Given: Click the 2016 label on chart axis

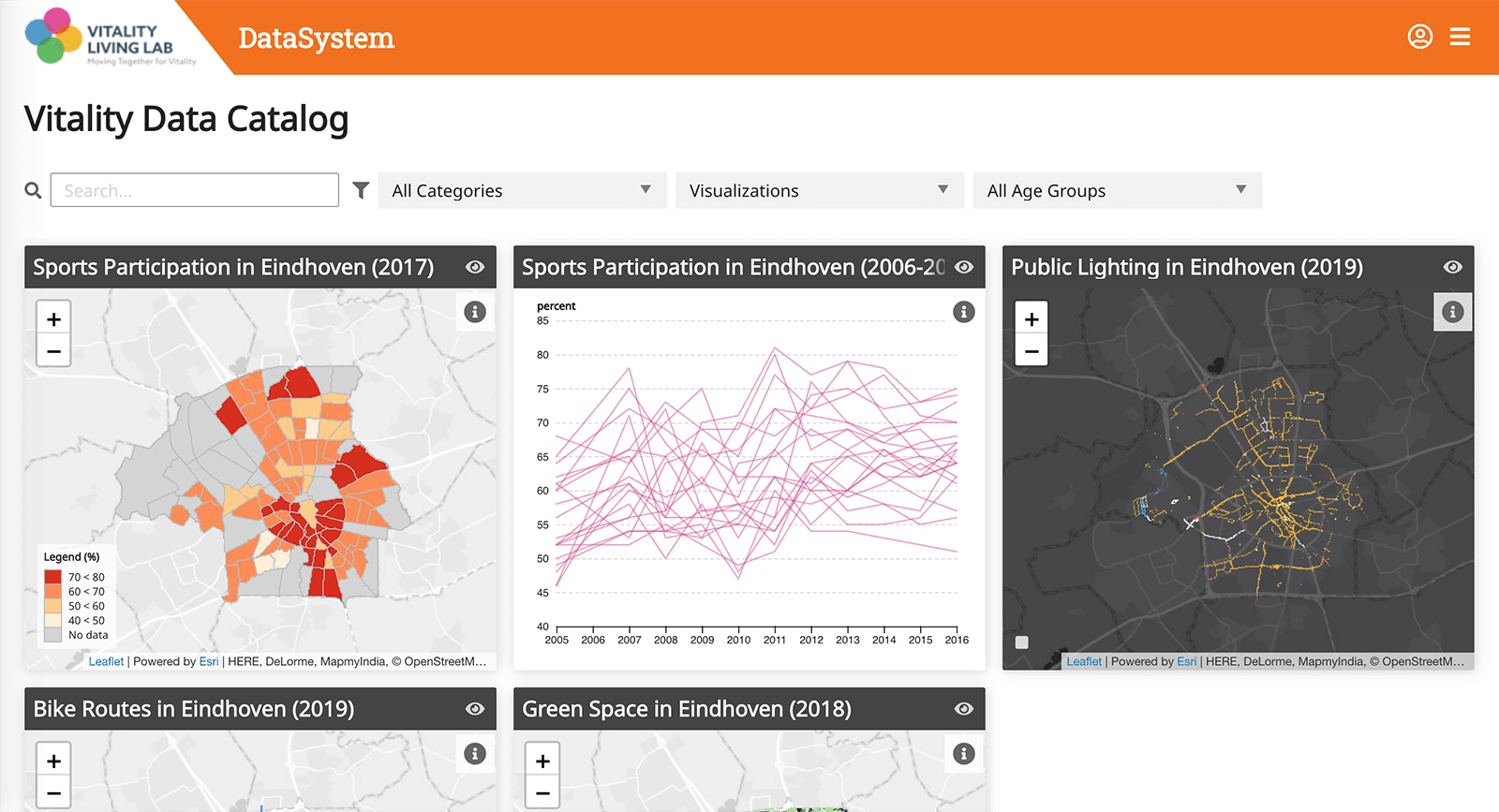Looking at the screenshot, I should tap(957, 640).
